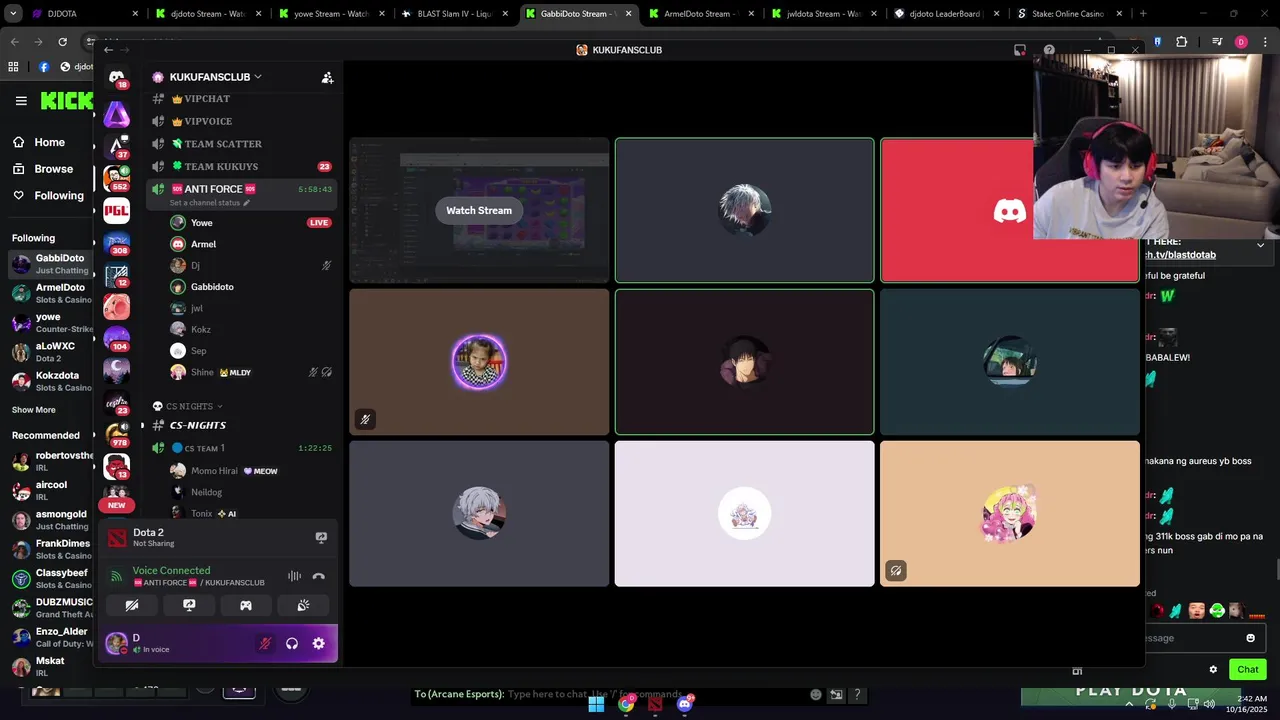Expand Show More in Kick following list
Viewport: 1280px width, 720px height.
pos(34,410)
